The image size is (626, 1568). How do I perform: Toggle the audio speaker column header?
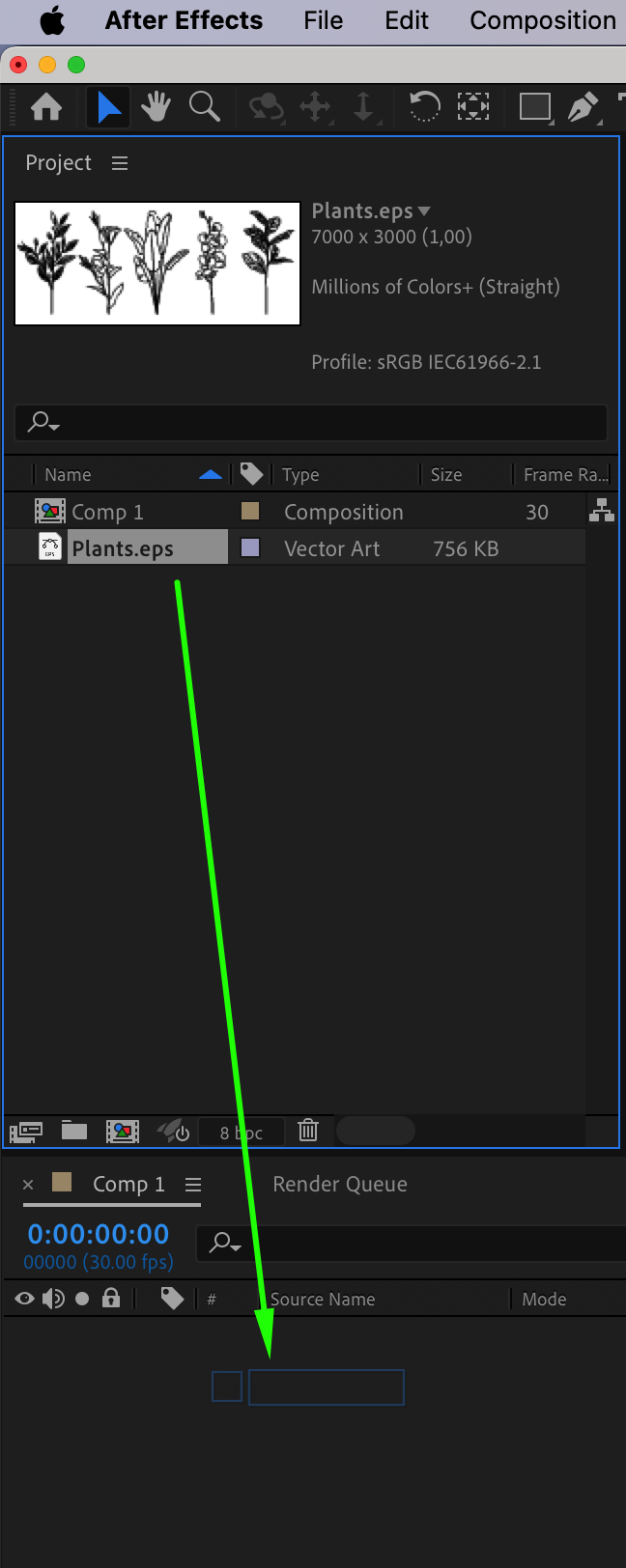click(x=53, y=1299)
